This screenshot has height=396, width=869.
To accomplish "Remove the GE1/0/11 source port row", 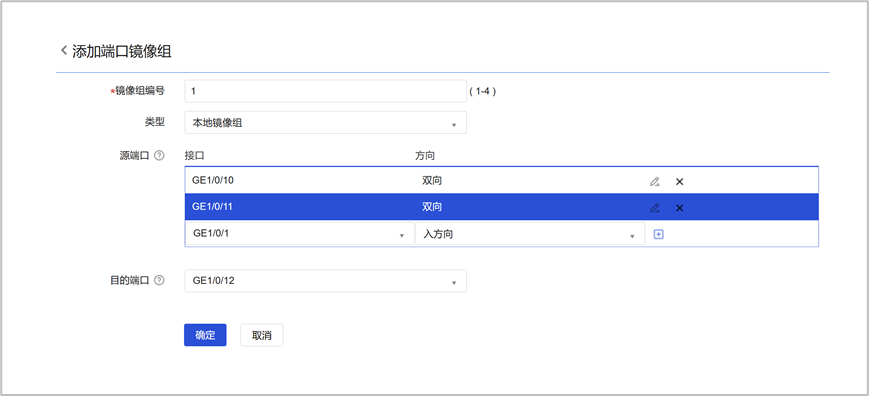I will (x=679, y=208).
